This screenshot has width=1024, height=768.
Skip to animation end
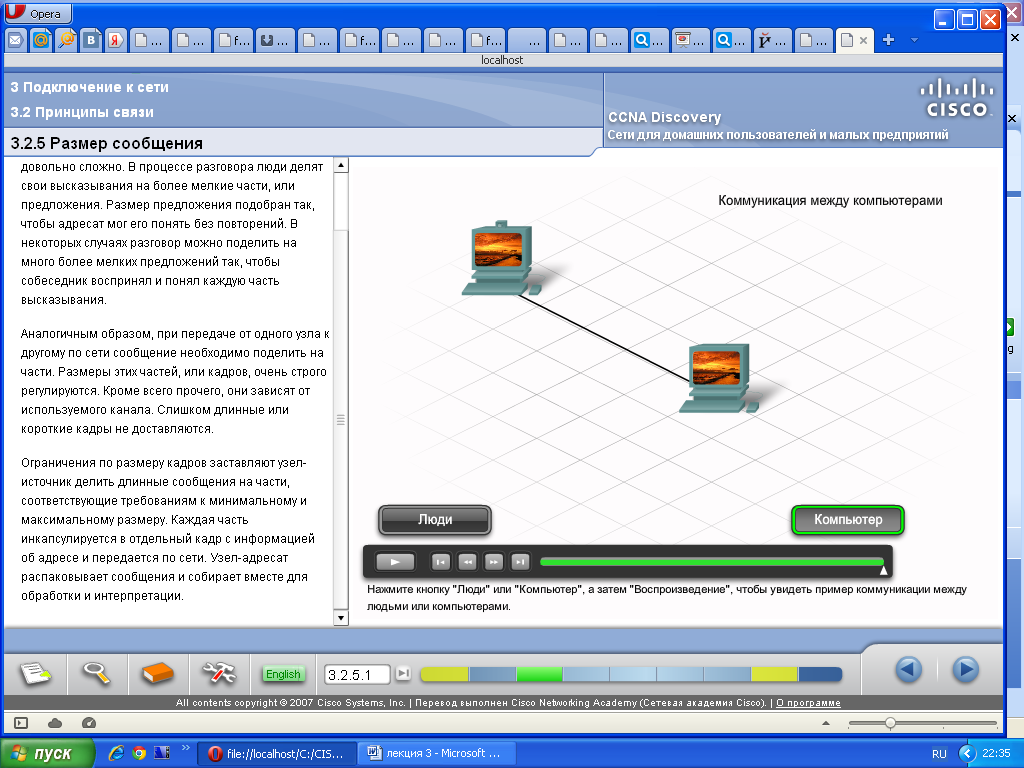pyautogui.click(x=520, y=562)
